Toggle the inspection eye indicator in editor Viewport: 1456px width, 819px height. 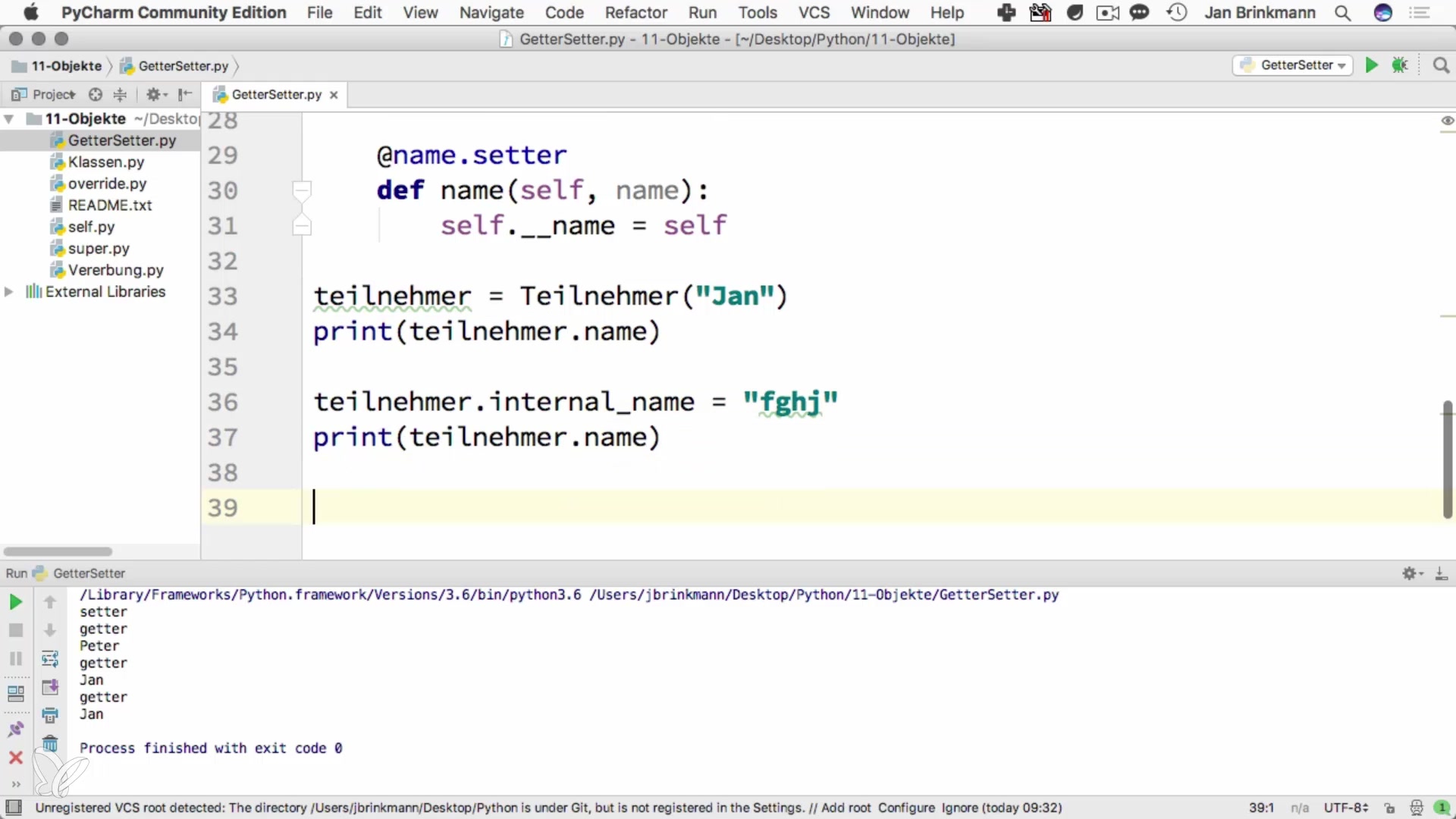1447,121
